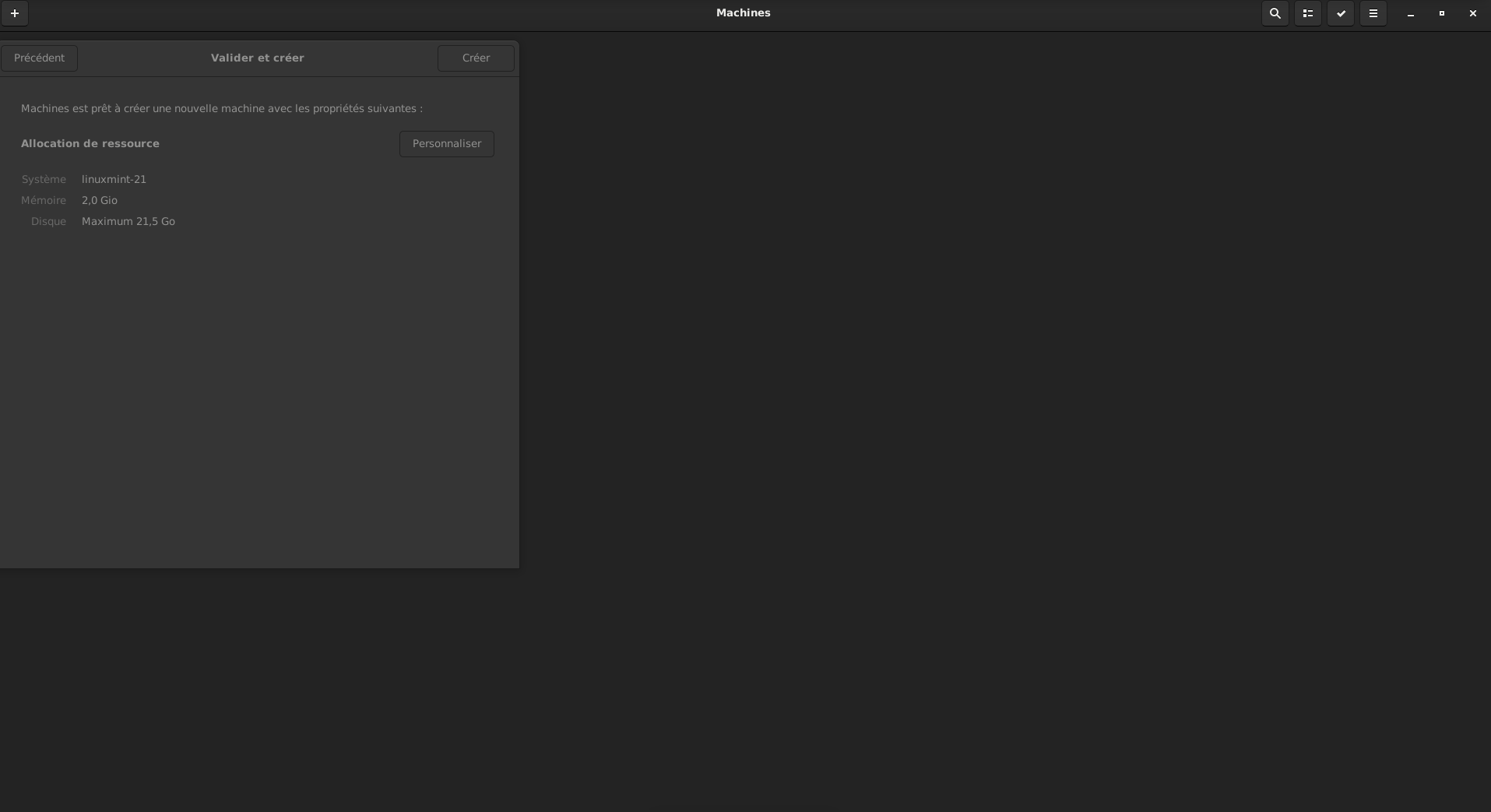Viewport: 1491px width, 812px height.
Task: Close the Machines window
Action: pyautogui.click(x=1473, y=13)
